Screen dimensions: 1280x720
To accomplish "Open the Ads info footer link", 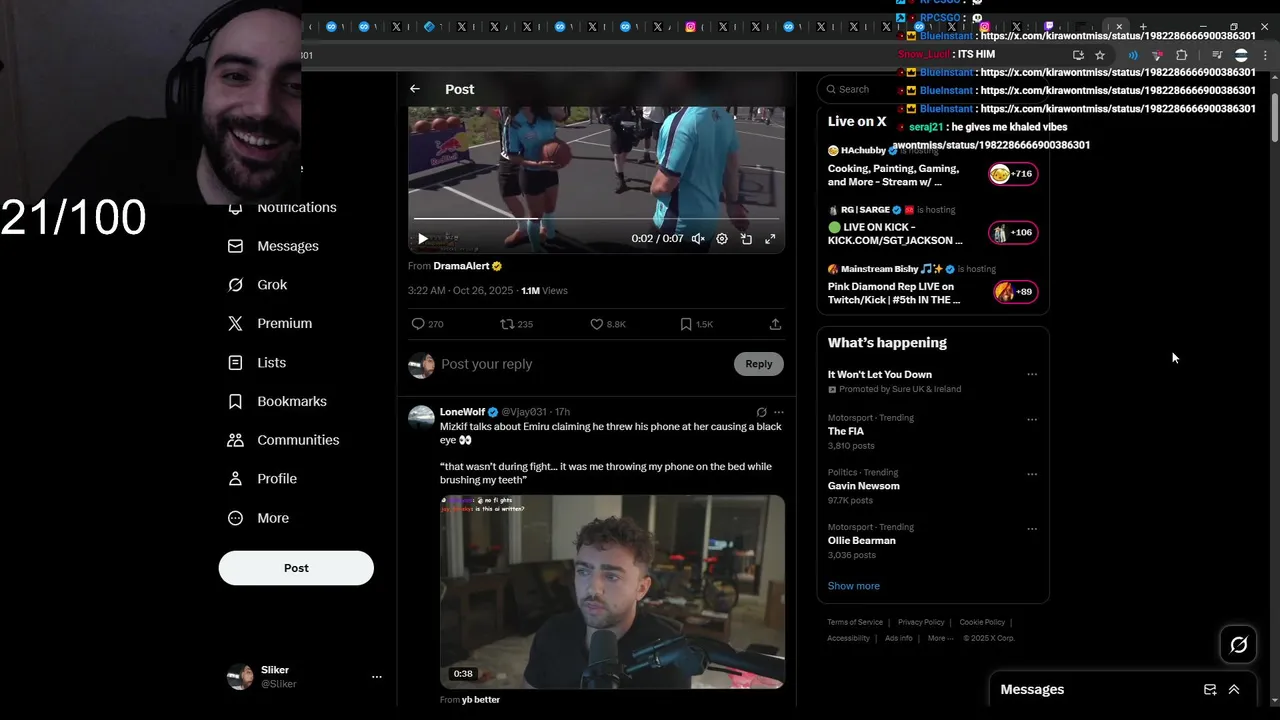I will [x=898, y=638].
